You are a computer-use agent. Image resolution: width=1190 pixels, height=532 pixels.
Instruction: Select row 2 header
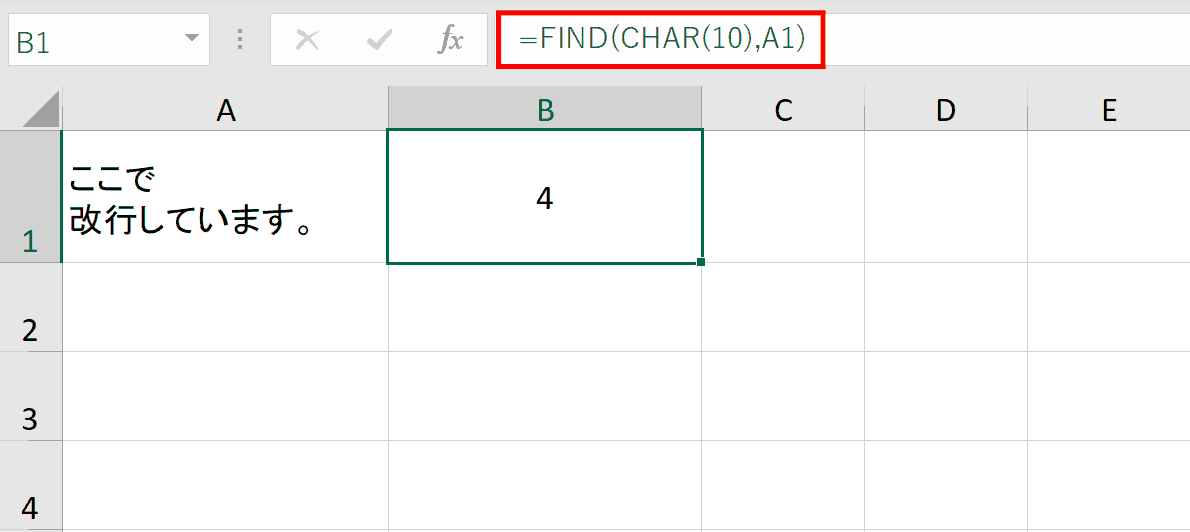(x=30, y=307)
